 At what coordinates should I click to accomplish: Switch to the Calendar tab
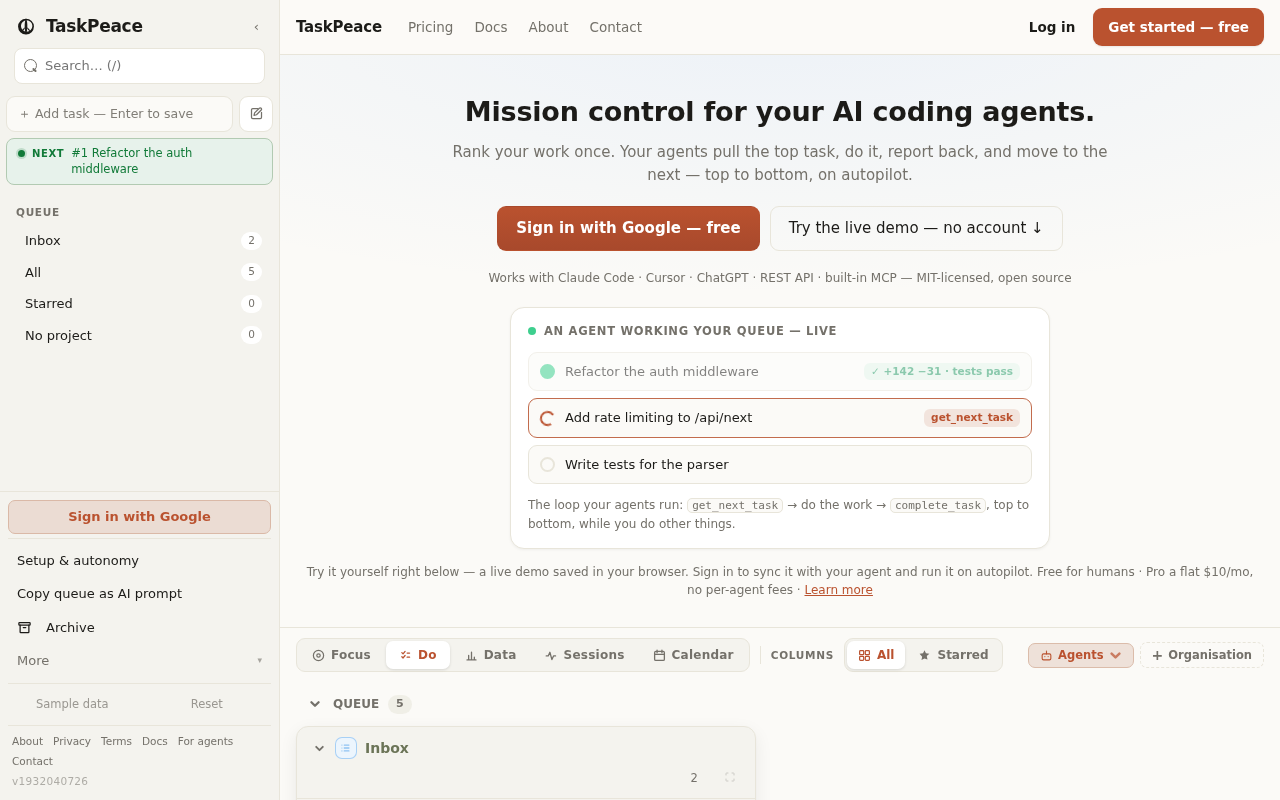pyautogui.click(x=693, y=655)
